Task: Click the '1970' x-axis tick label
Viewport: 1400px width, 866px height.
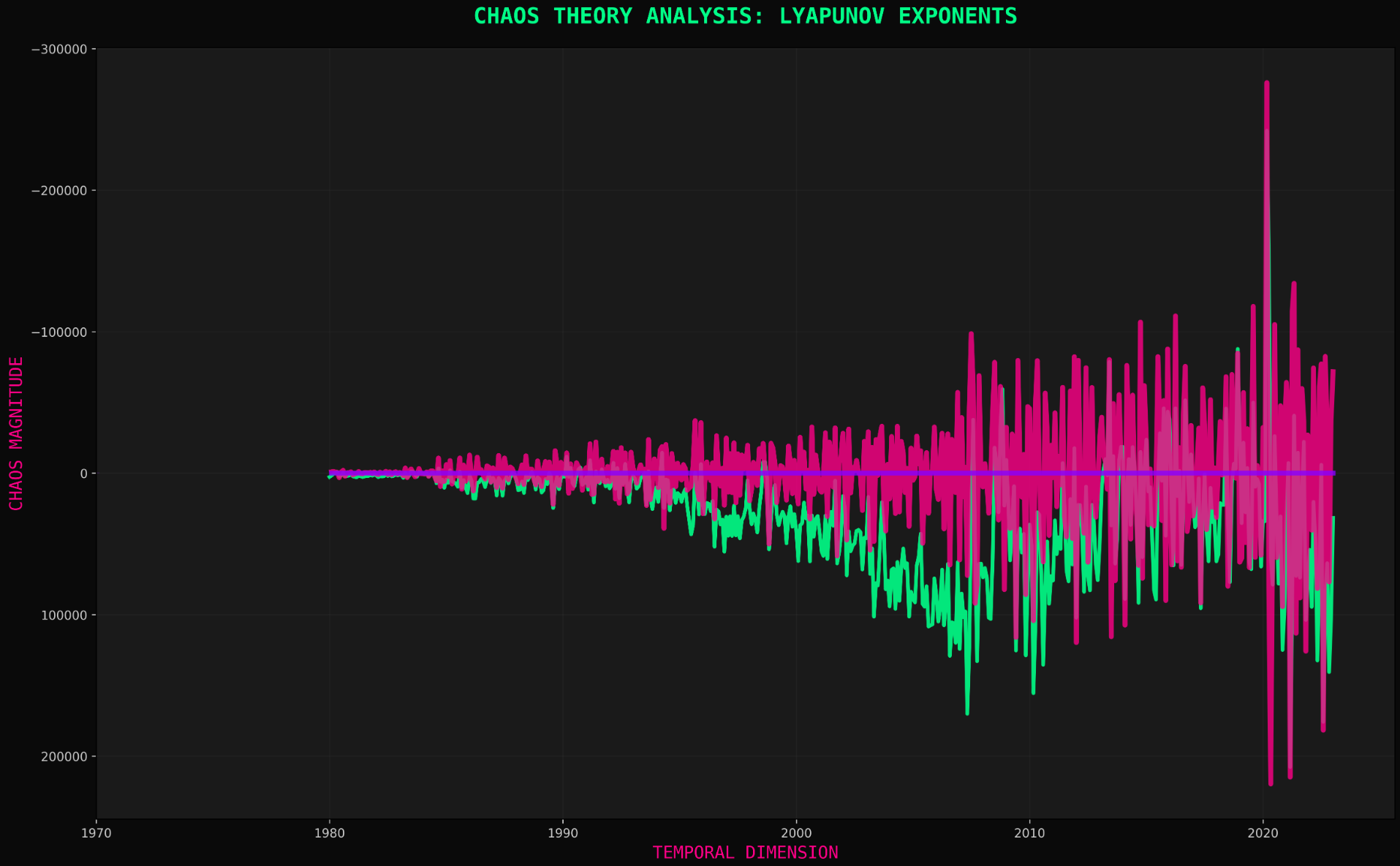Action: (97, 833)
